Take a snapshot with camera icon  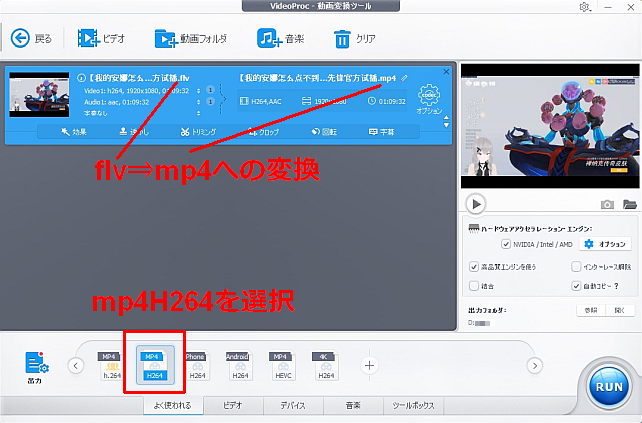(607, 204)
